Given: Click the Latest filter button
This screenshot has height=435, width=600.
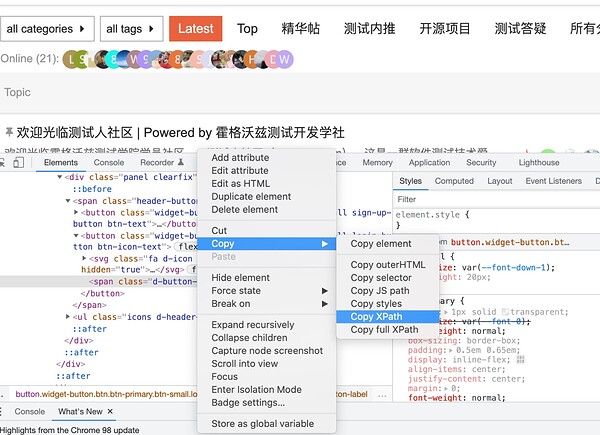Looking at the screenshot, I should click(196, 29).
